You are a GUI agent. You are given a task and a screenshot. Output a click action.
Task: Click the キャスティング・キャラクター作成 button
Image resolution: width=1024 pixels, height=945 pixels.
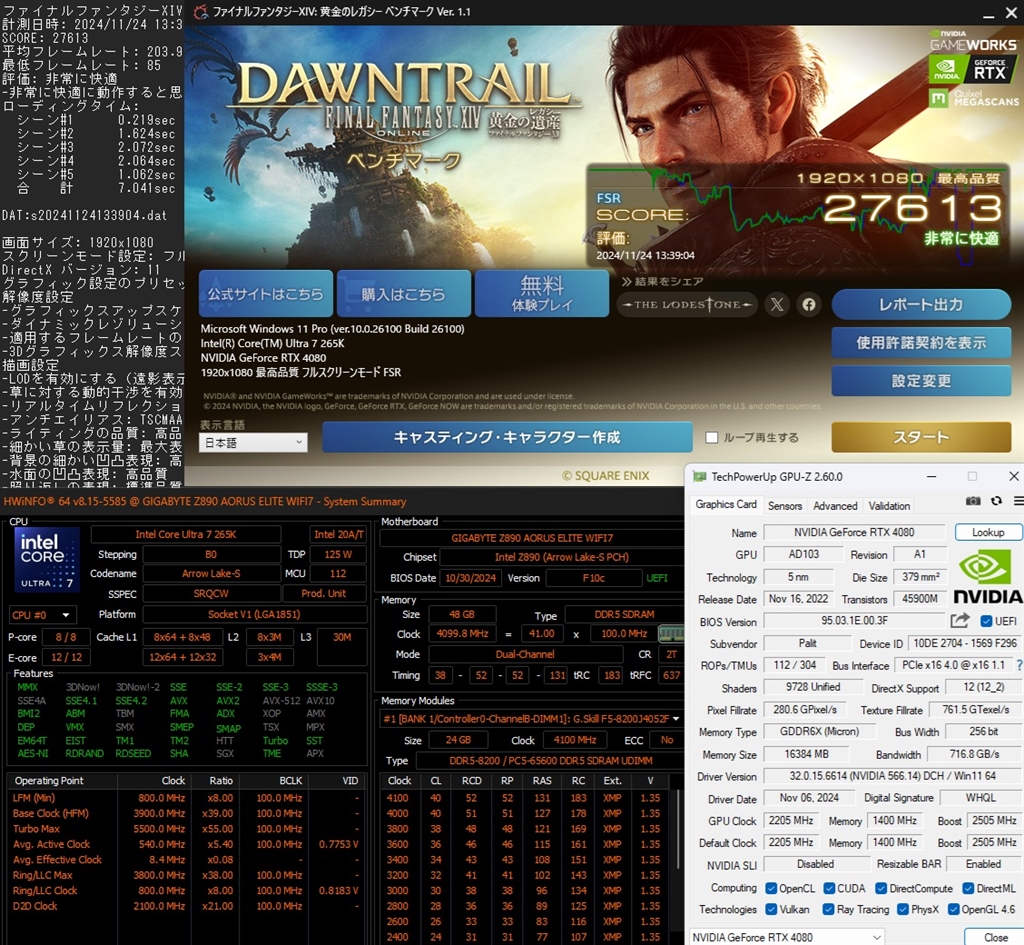(x=507, y=437)
